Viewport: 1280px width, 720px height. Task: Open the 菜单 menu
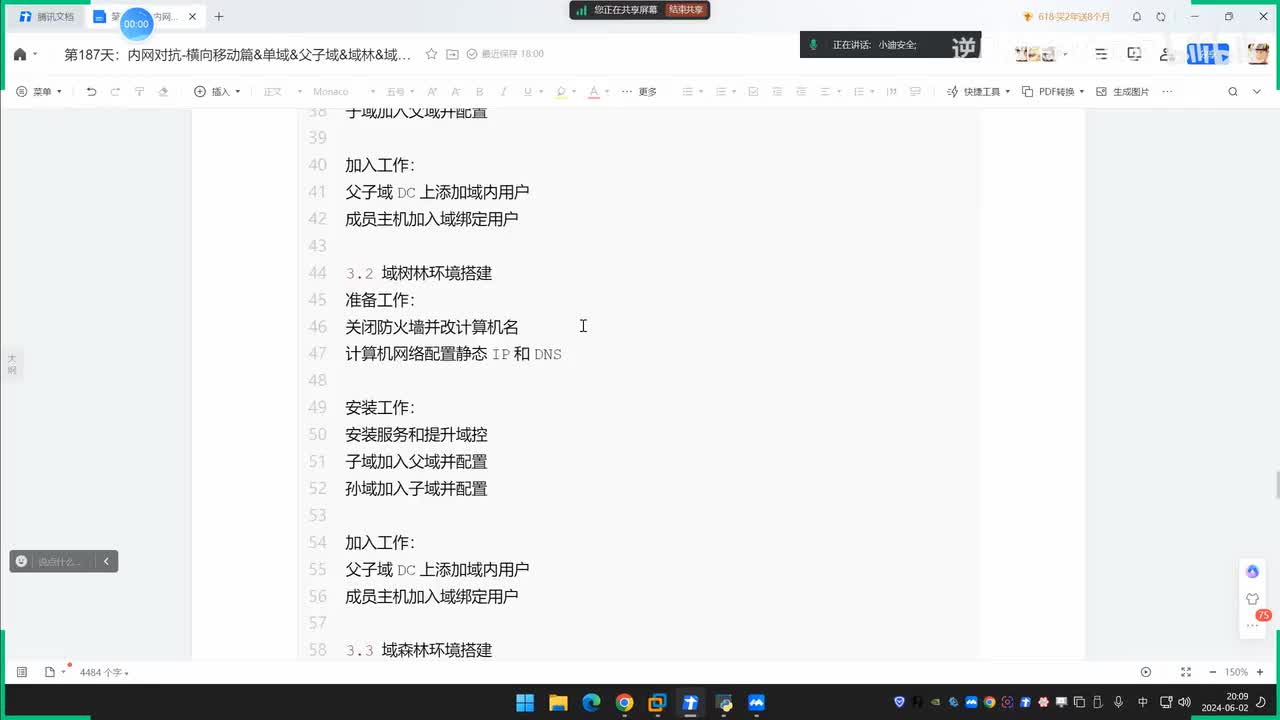(x=40, y=91)
